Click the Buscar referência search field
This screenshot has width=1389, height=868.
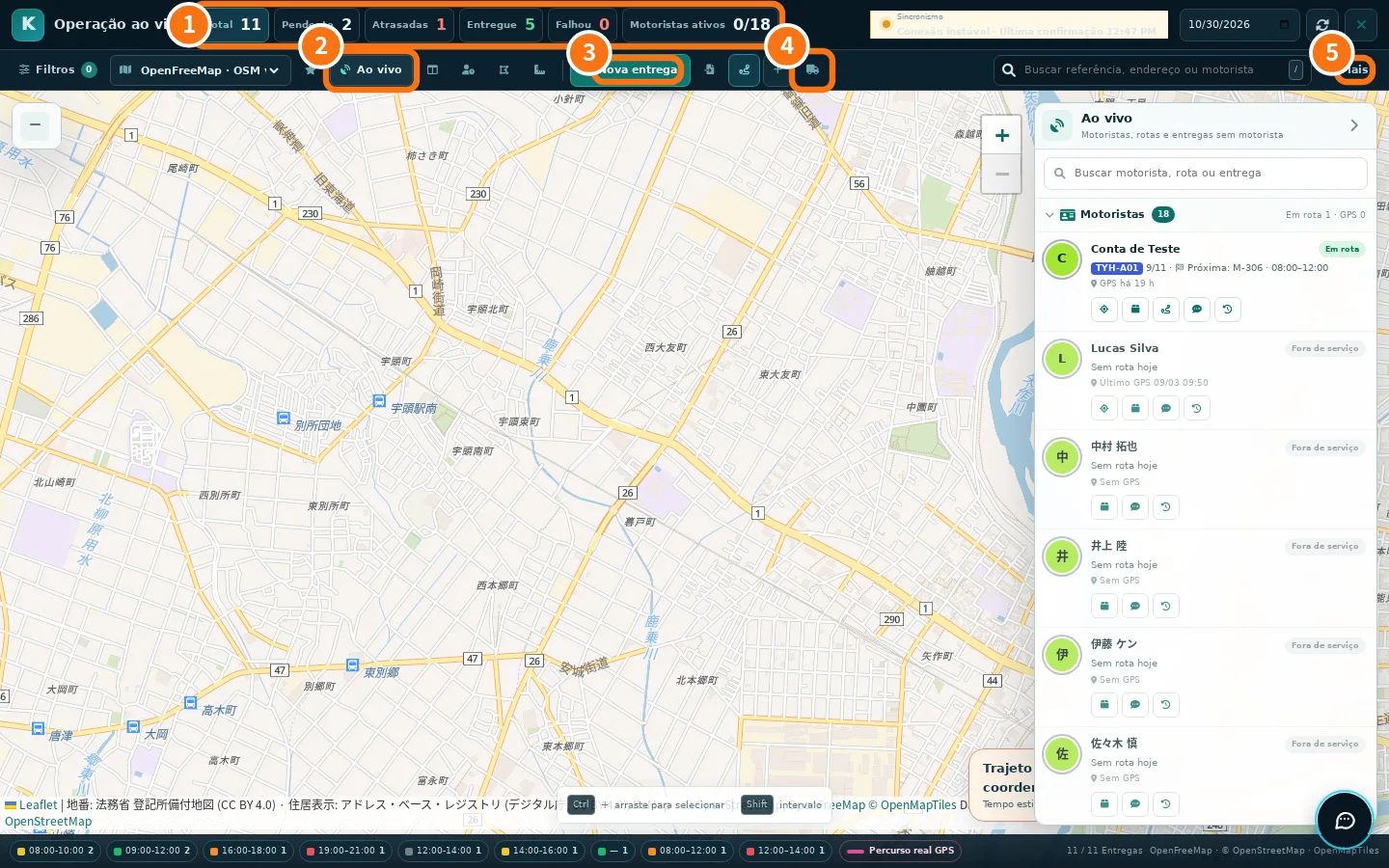pos(1152,69)
